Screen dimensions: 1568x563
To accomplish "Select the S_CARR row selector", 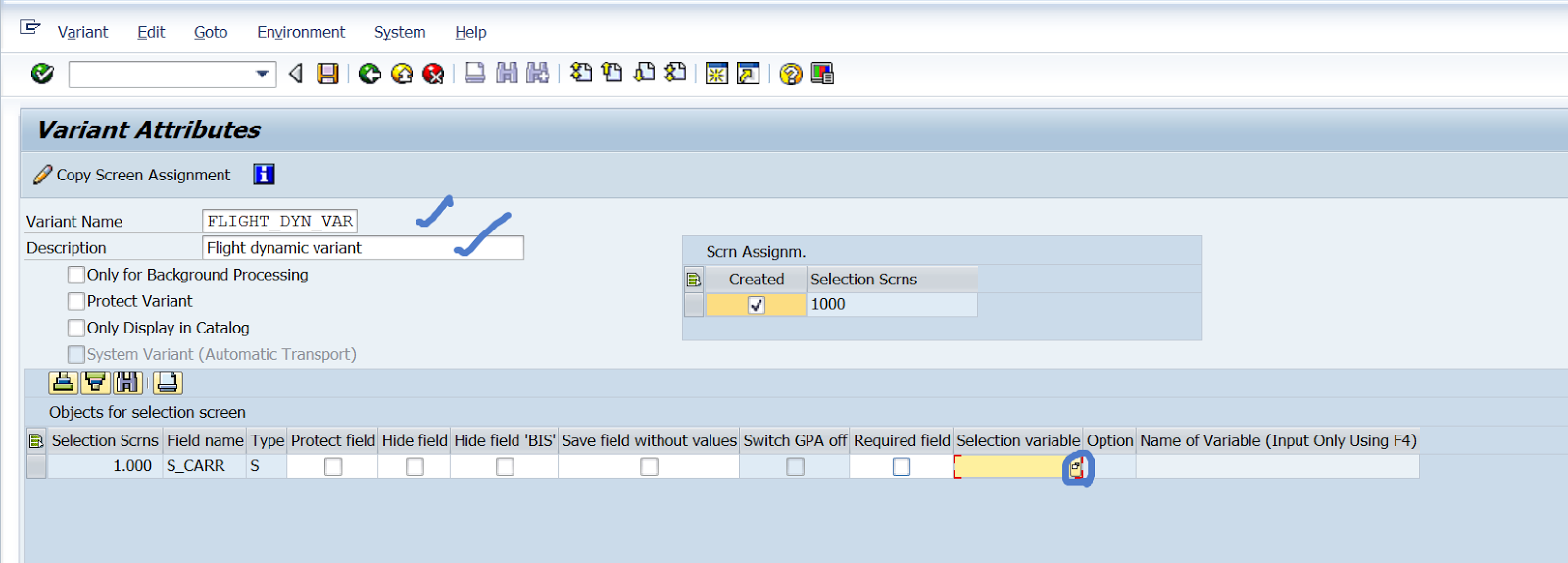I will coord(36,467).
